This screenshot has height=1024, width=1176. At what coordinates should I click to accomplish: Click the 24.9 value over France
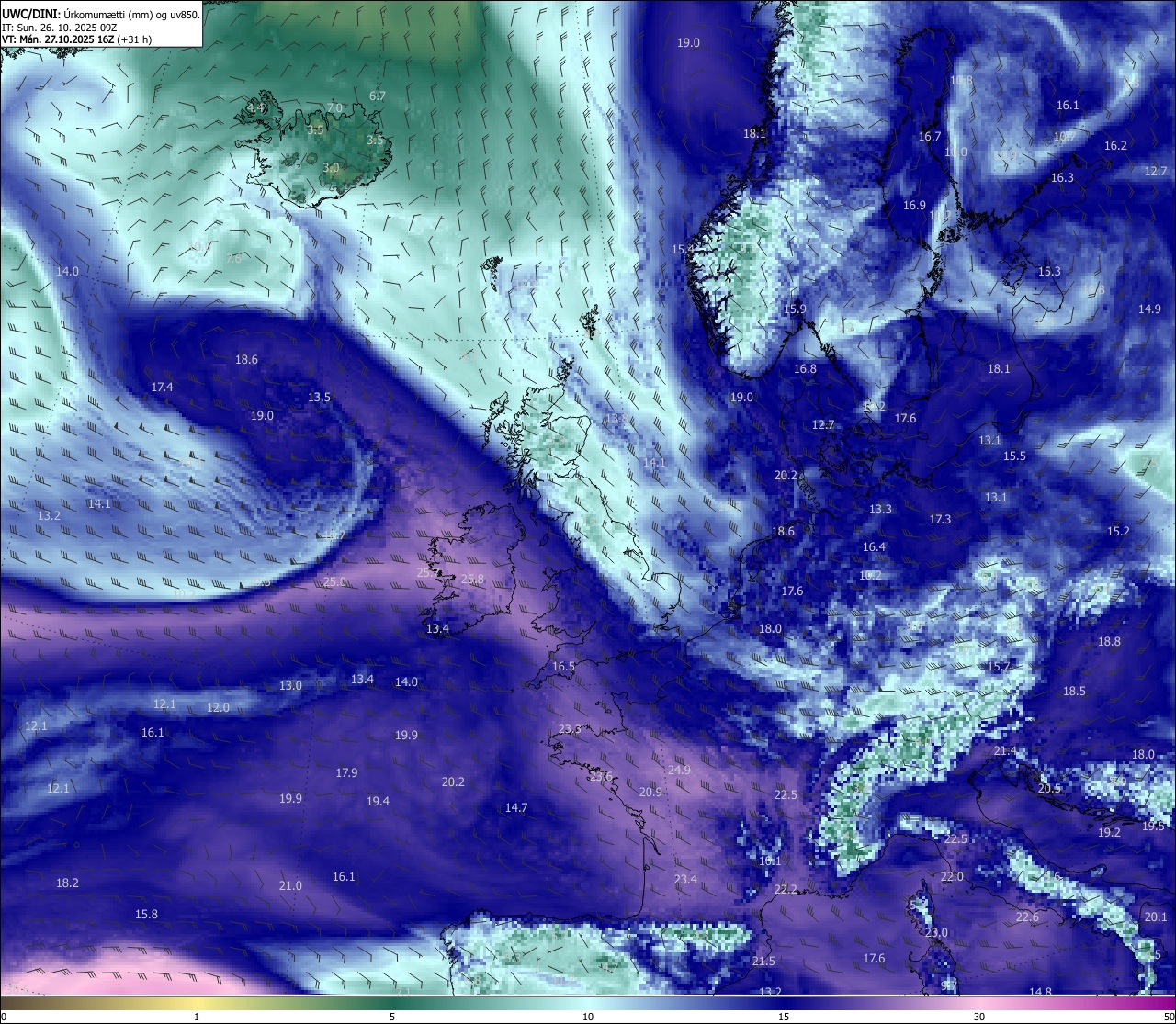pos(679,770)
